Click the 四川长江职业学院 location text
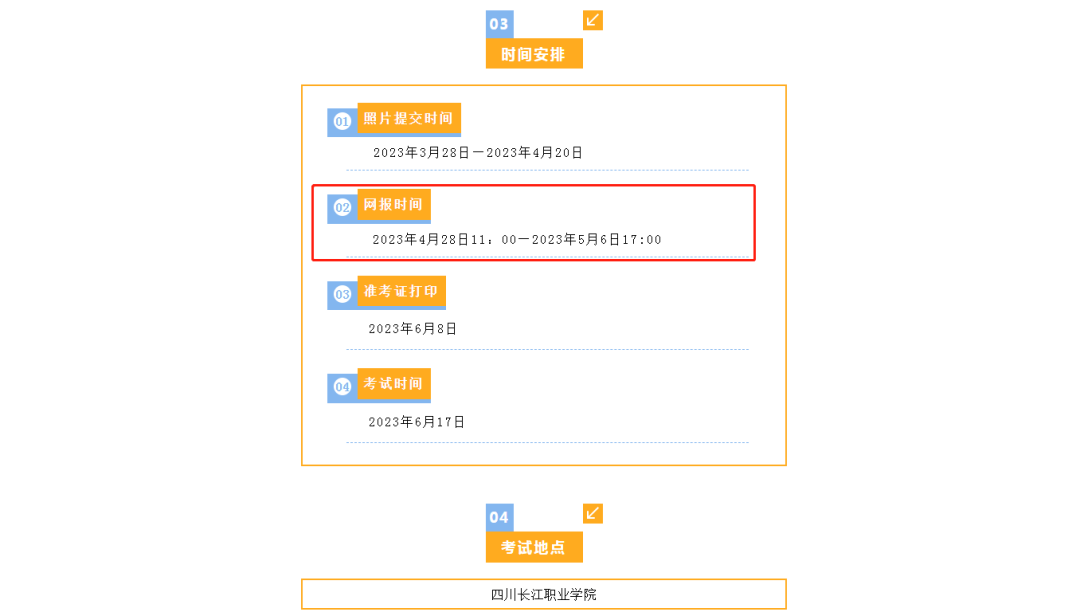This screenshot has width=1080, height=612. pos(543,594)
